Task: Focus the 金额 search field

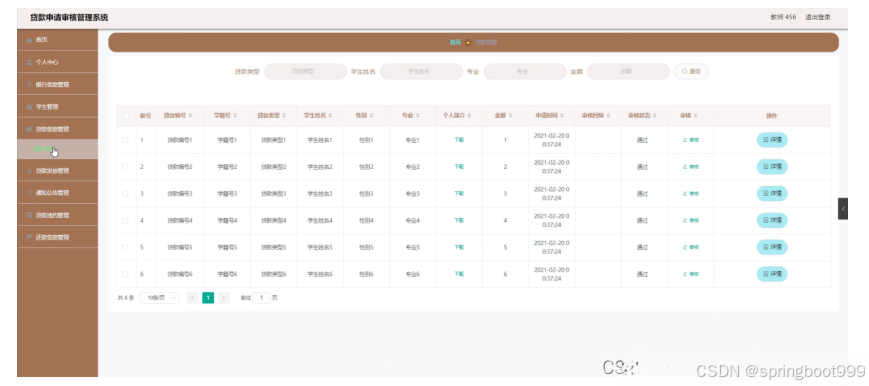Action: click(x=628, y=72)
